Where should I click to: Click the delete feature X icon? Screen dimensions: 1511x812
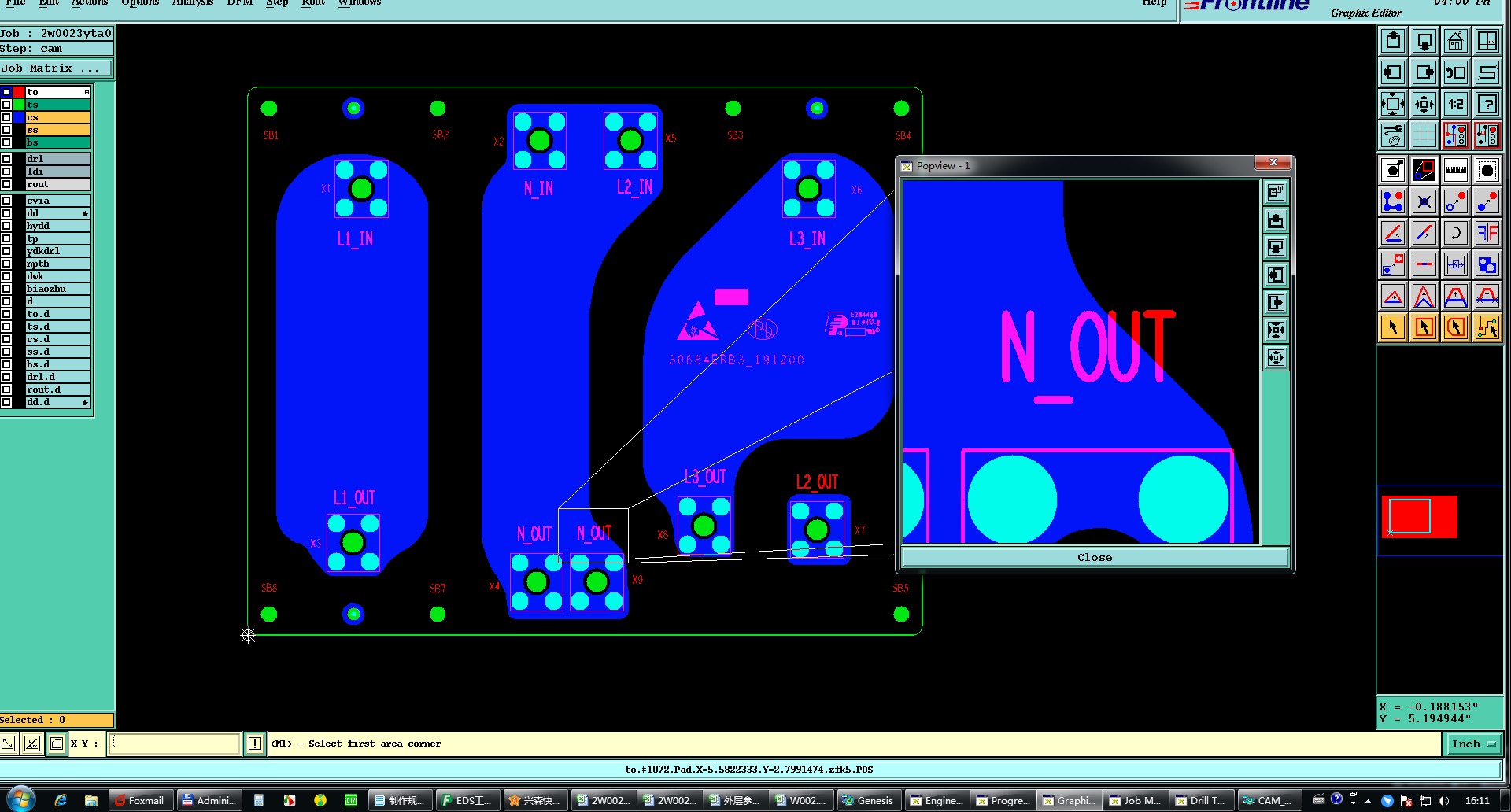click(1424, 201)
